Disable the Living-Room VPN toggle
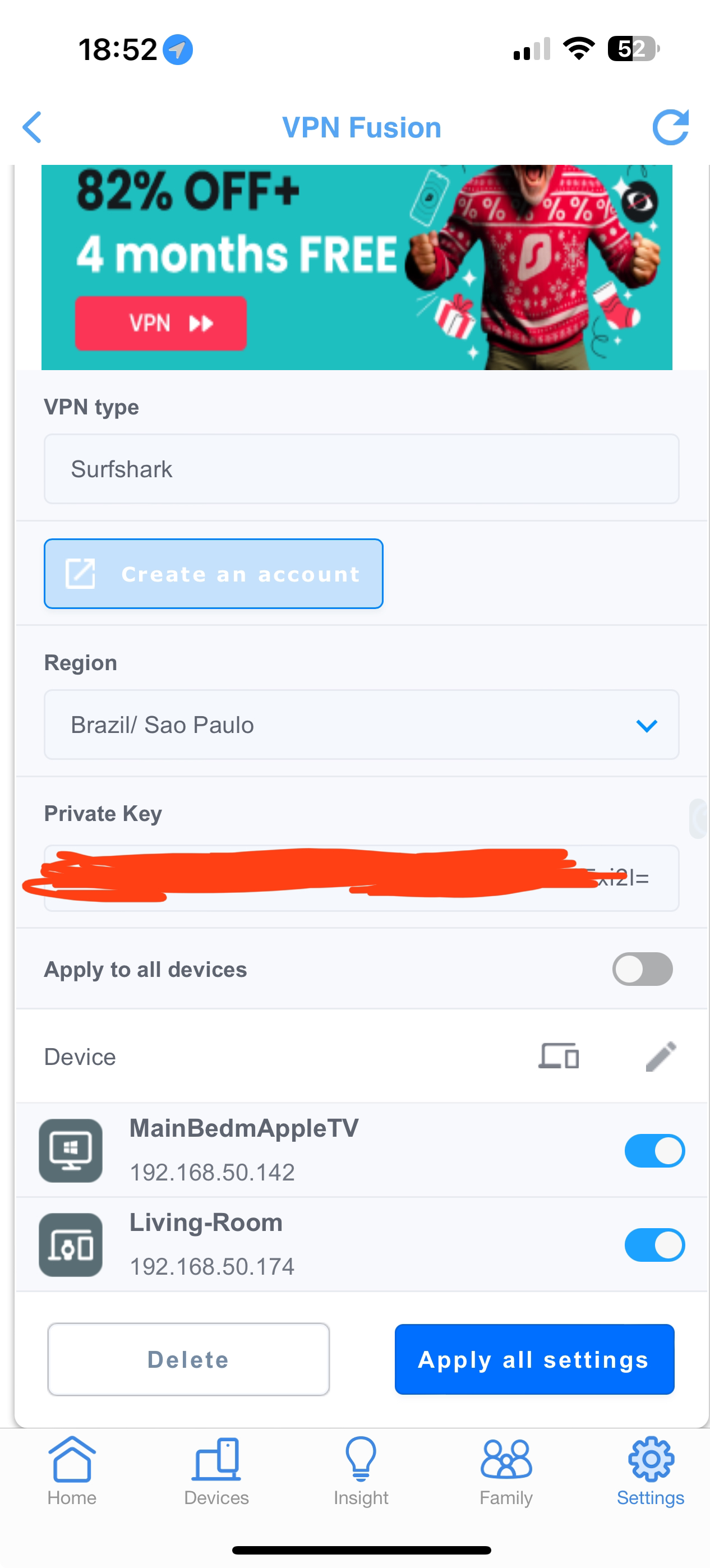The width and height of the screenshot is (710, 1568). pos(654,1245)
